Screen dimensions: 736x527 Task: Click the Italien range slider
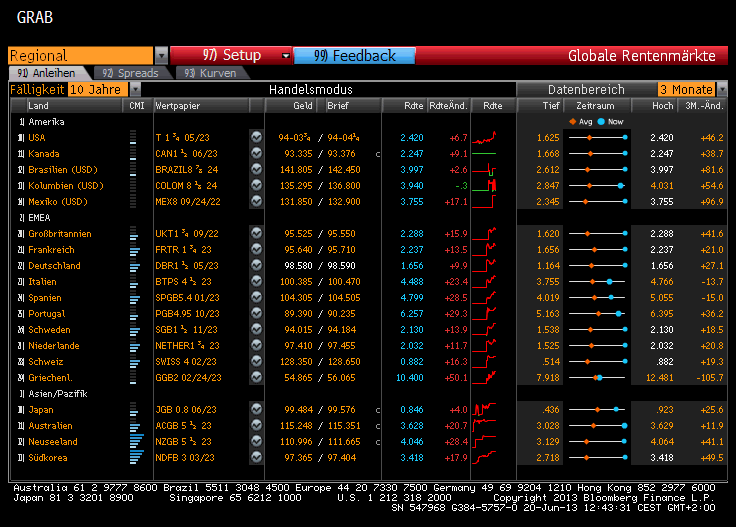(x=597, y=282)
